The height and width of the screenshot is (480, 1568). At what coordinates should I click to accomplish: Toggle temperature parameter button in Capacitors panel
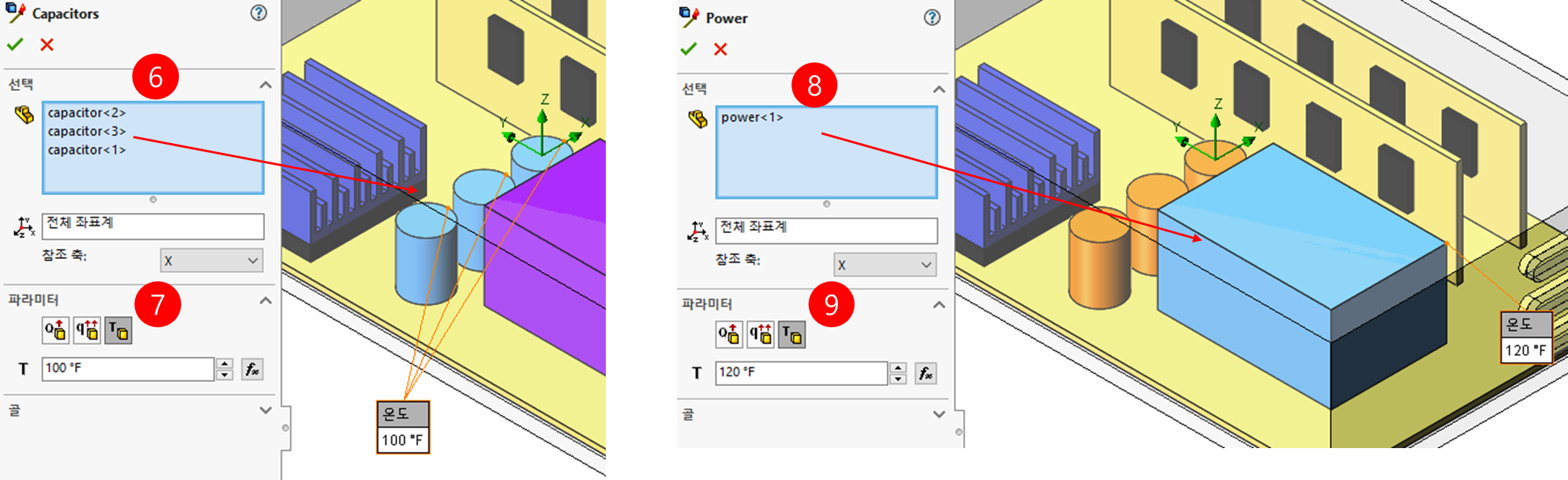pyautogui.click(x=118, y=330)
